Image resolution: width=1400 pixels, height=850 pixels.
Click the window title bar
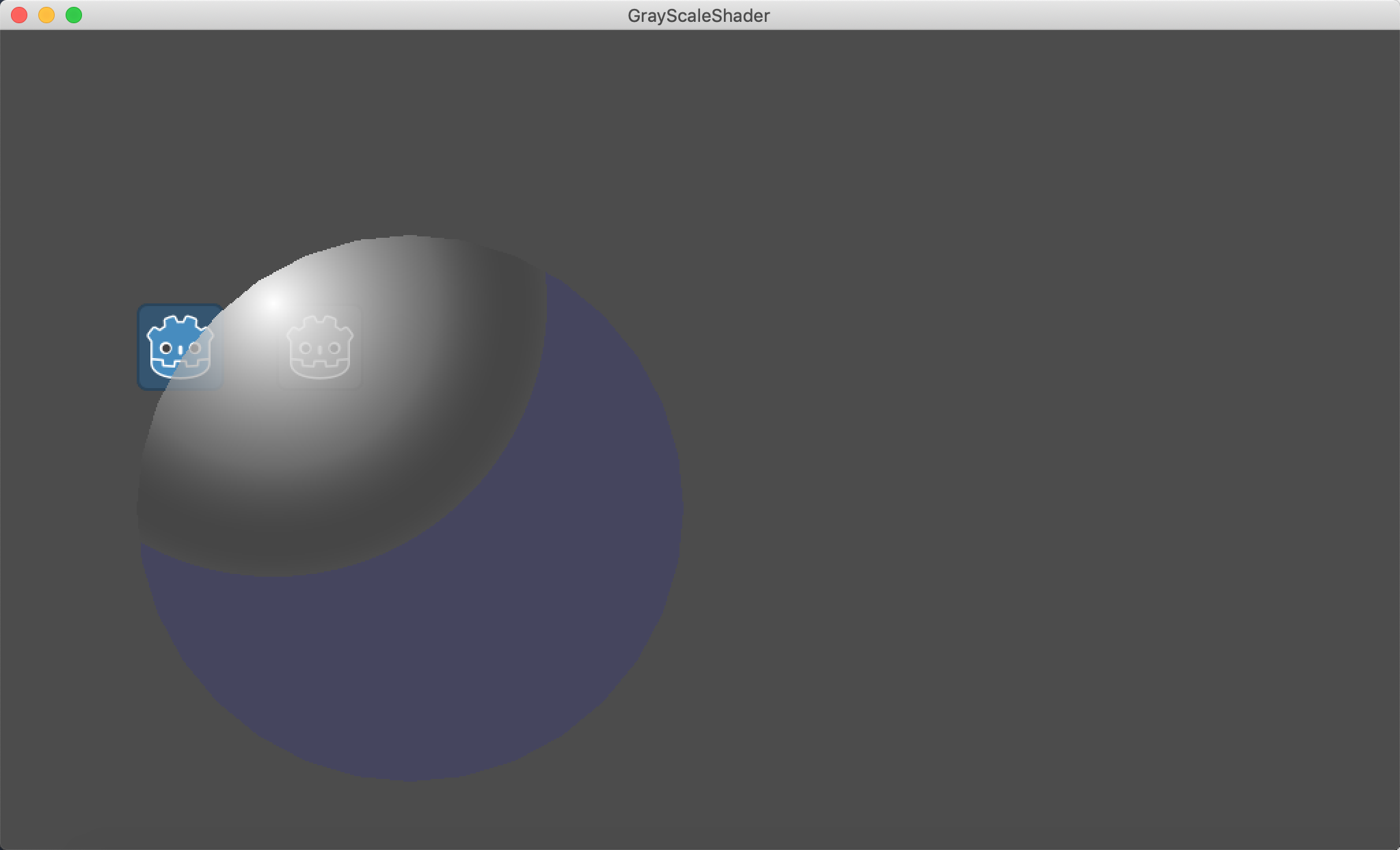pos(1025,15)
